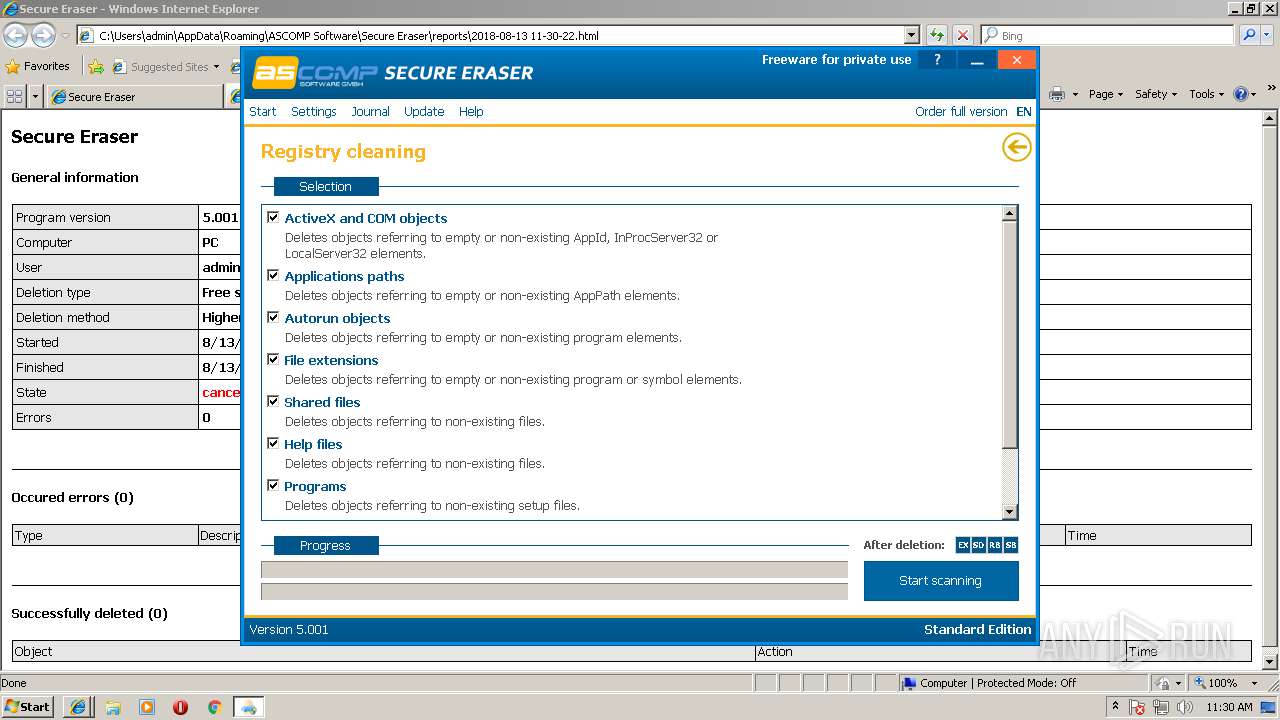
Task: Click the stop loading red X icon
Action: pyautogui.click(x=963, y=35)
